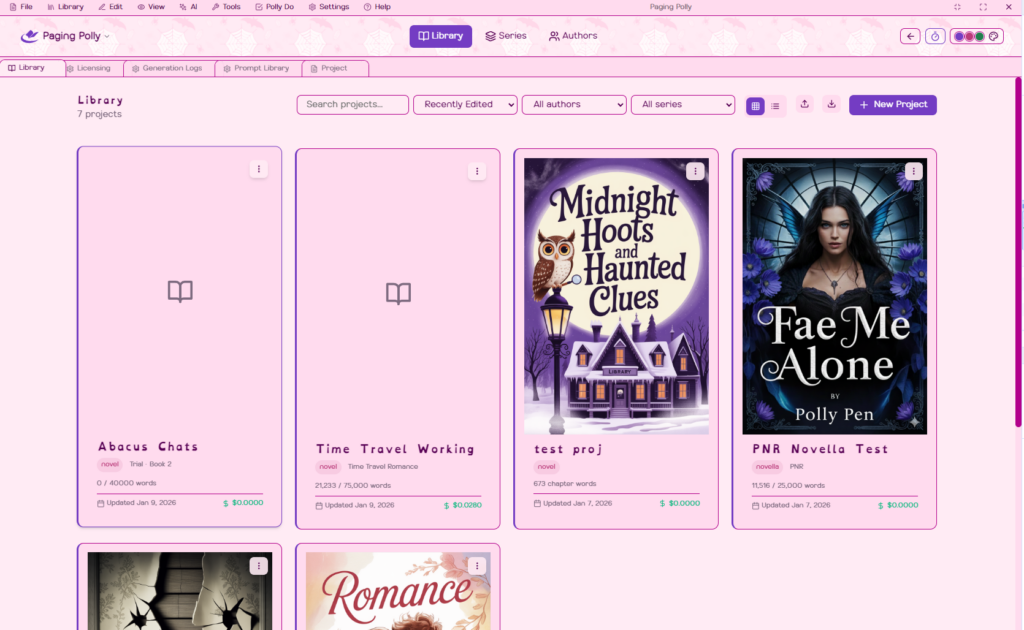The height and width of the screenshot is (630, 1024).
Task: Click the dollar icon on test proj card
Action: [662, 504]
